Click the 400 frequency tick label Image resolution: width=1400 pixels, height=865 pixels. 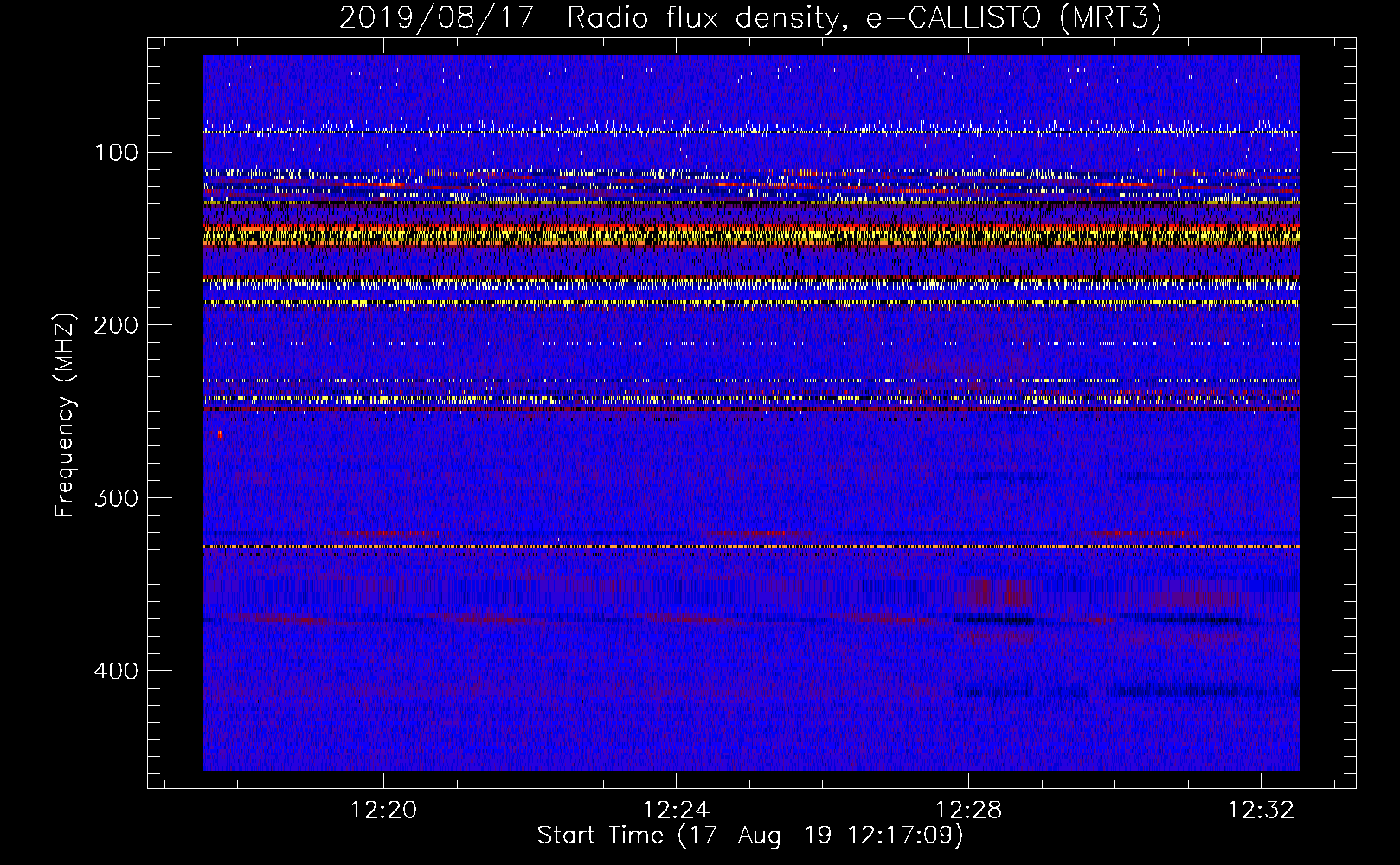coord(116,671)
